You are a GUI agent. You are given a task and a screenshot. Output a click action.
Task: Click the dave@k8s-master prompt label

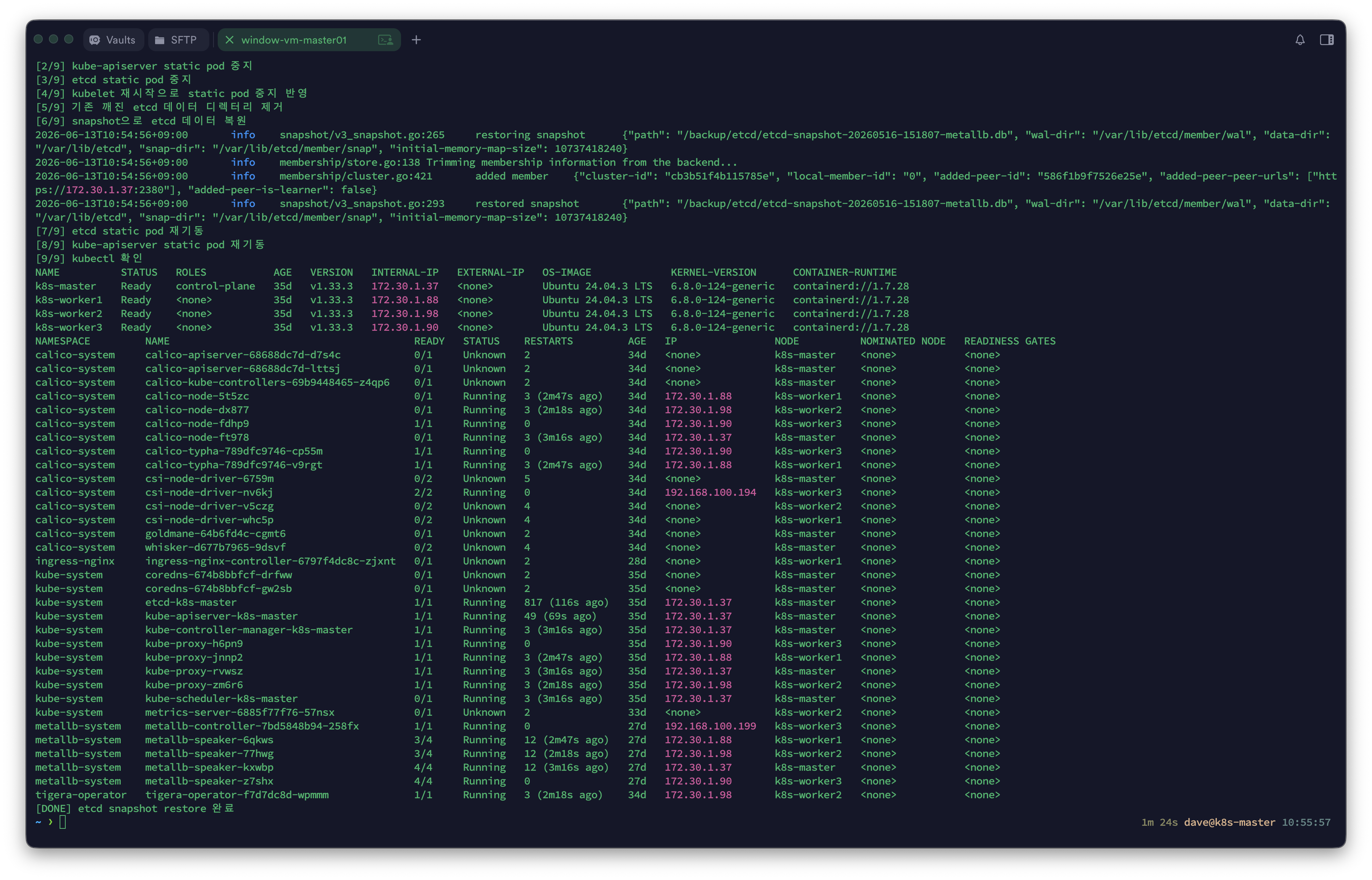1228,822
